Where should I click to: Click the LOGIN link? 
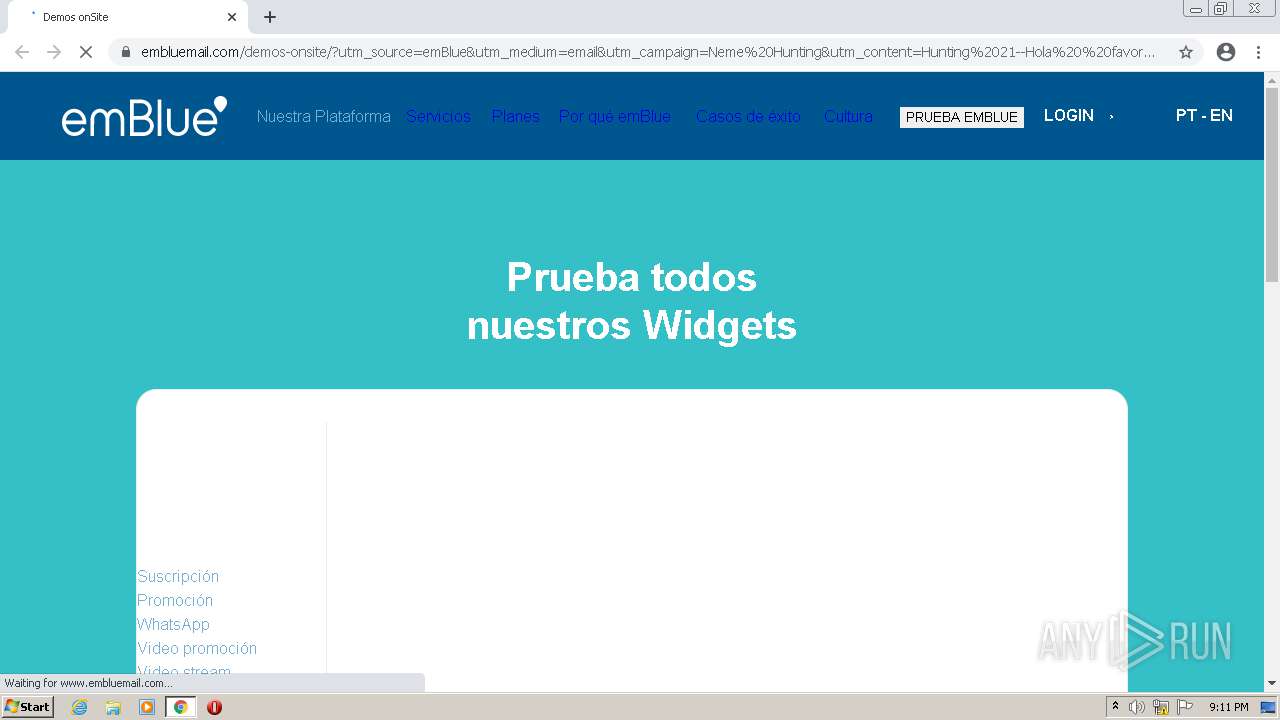click(1069, 116)
